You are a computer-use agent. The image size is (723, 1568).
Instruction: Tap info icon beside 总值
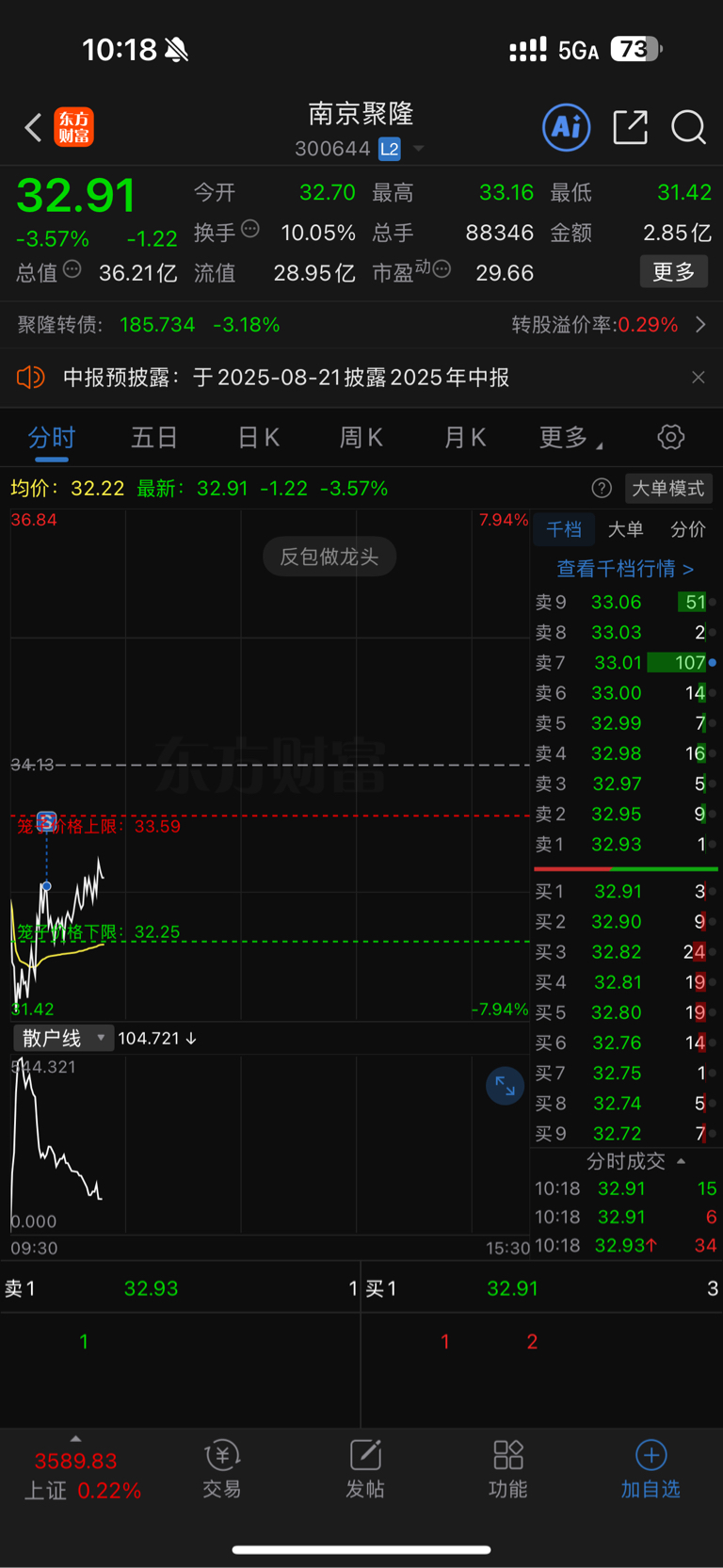tap(72, 270)
